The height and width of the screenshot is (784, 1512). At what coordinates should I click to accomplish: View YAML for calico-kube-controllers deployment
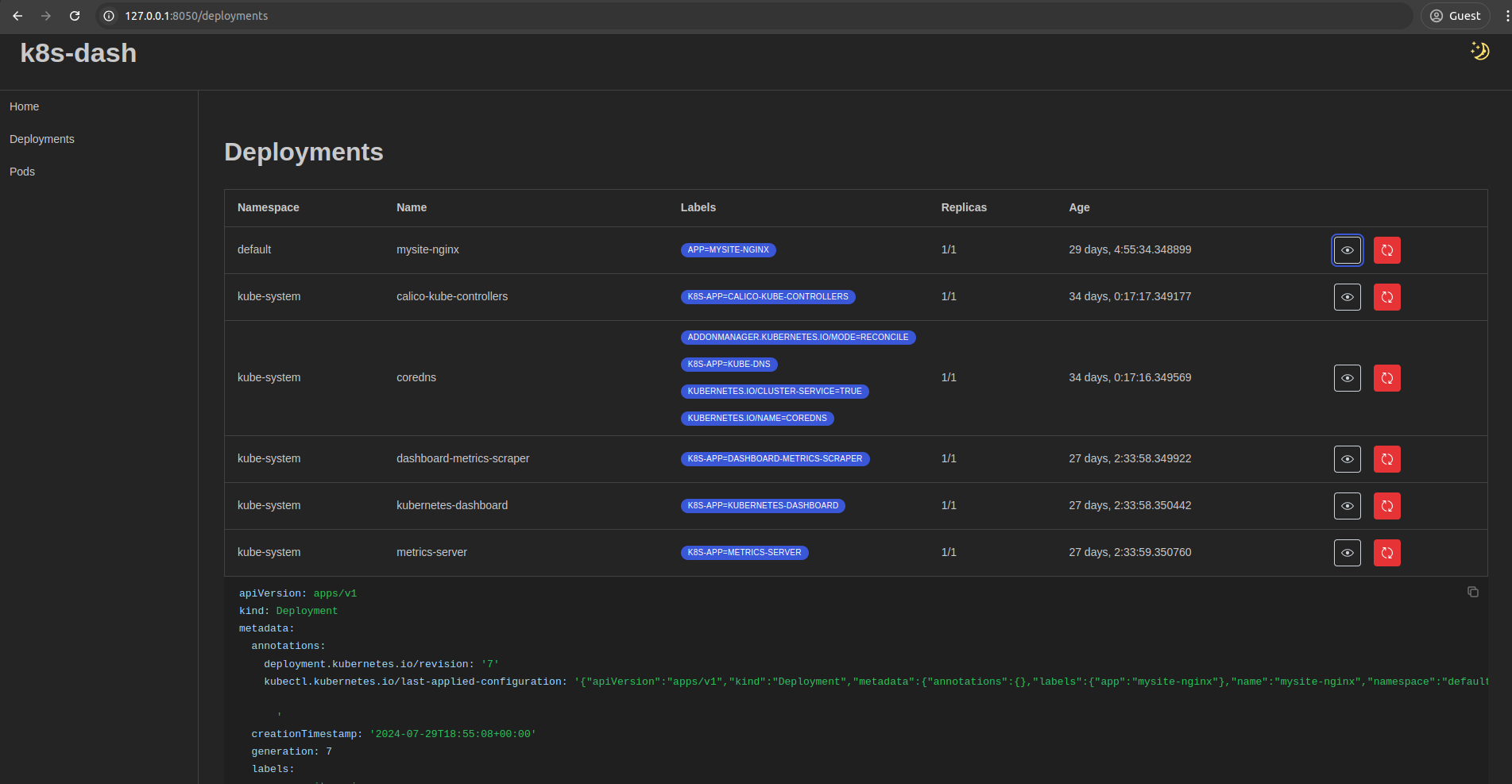point(1347,297)
